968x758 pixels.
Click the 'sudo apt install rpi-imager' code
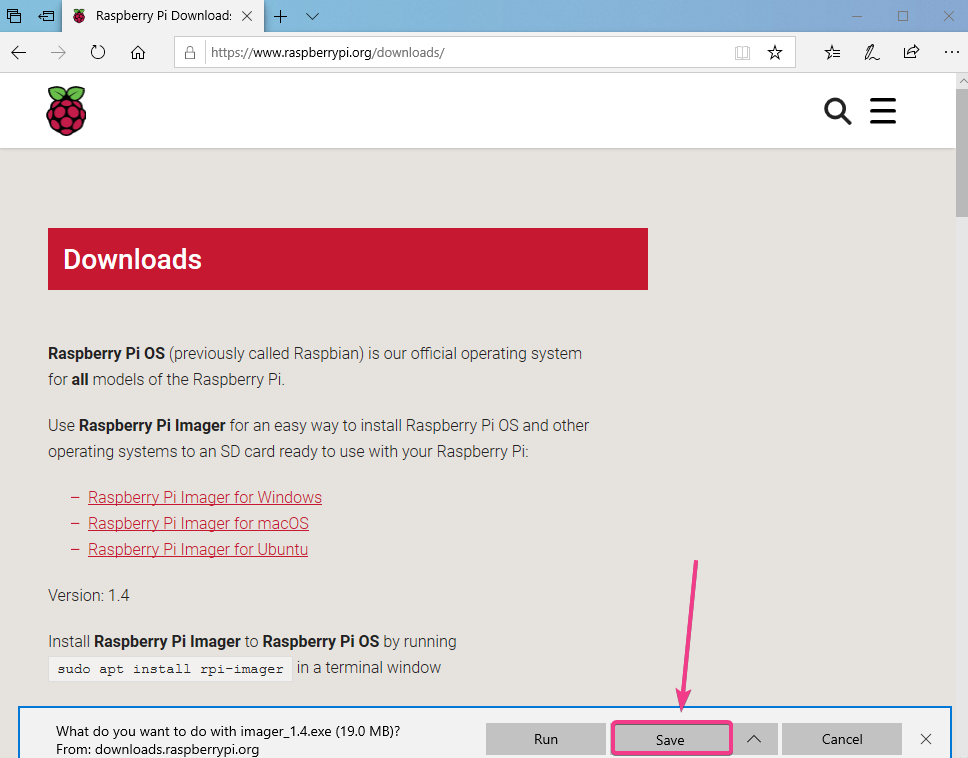click(170, 668)
